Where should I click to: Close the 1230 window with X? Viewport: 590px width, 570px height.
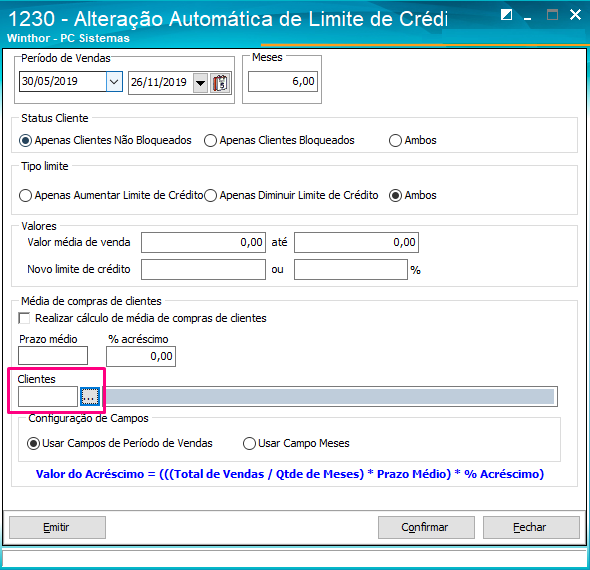(575, 15)
